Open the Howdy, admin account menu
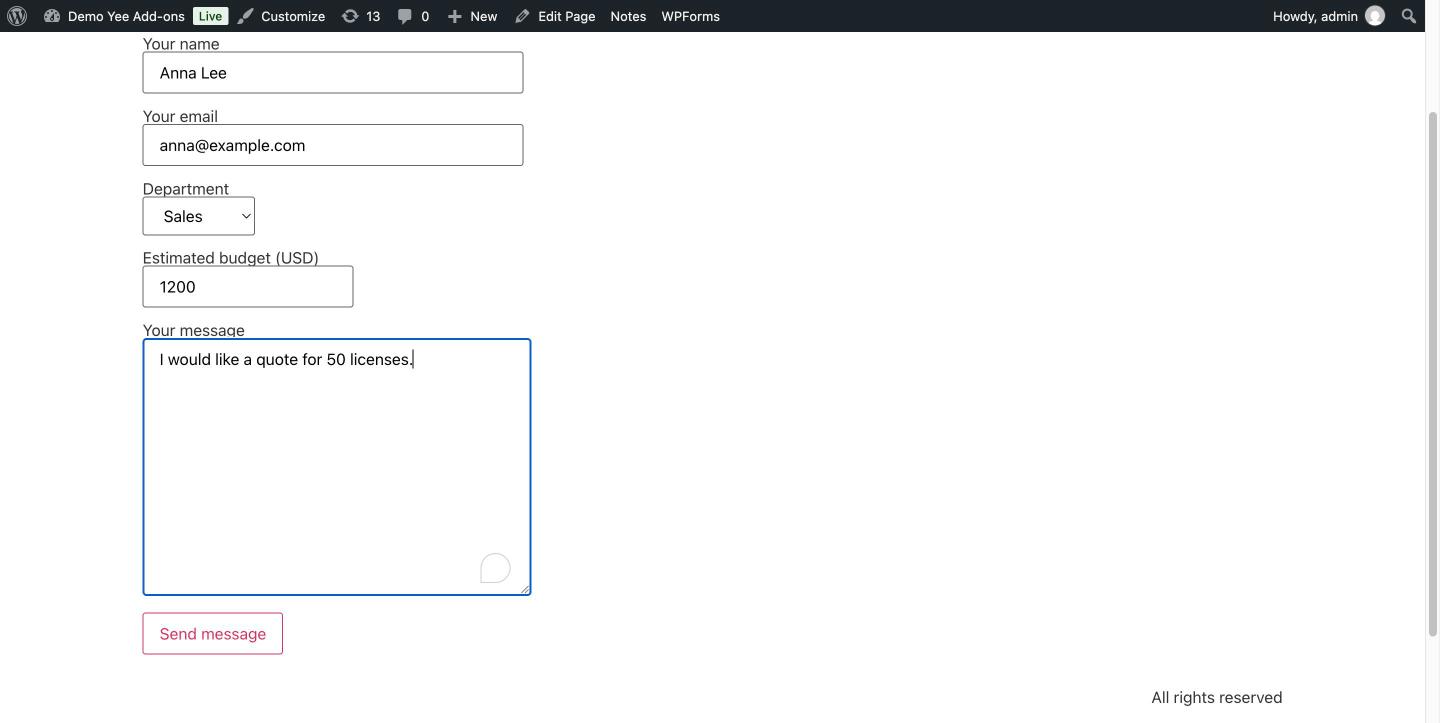1440x723 pixels. point(1328,16)
